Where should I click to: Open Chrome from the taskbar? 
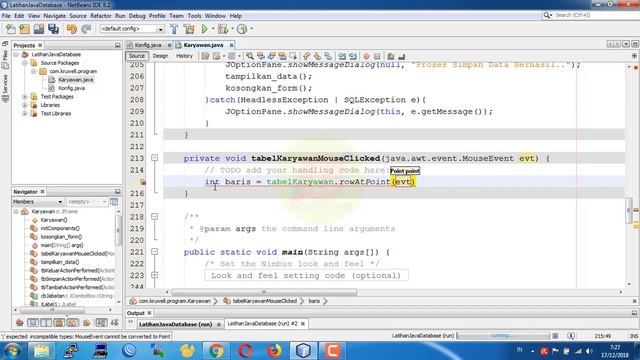(216, 351)
